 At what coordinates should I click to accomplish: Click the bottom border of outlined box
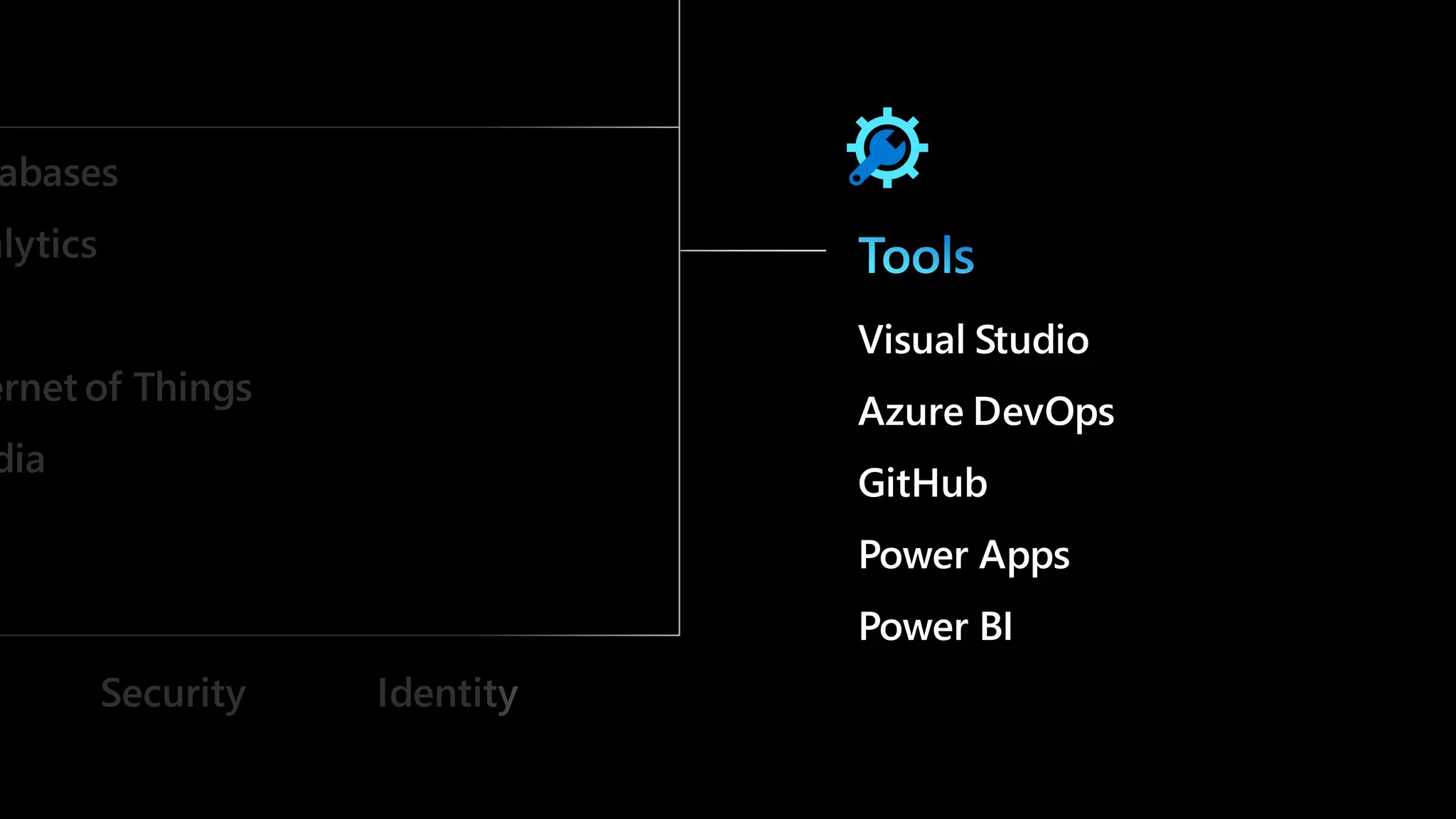coord(341,635)
